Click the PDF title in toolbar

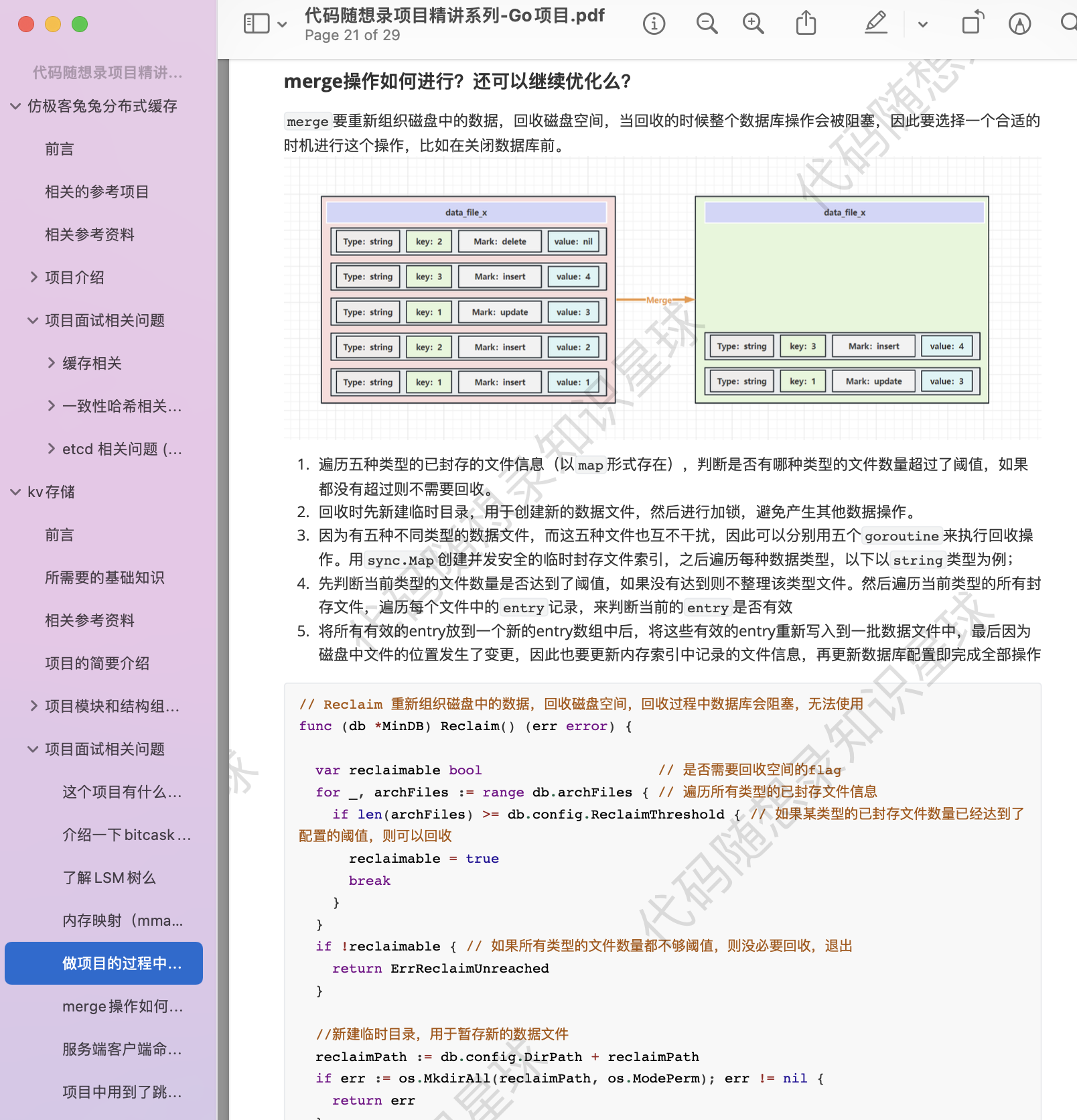(454, 15)
